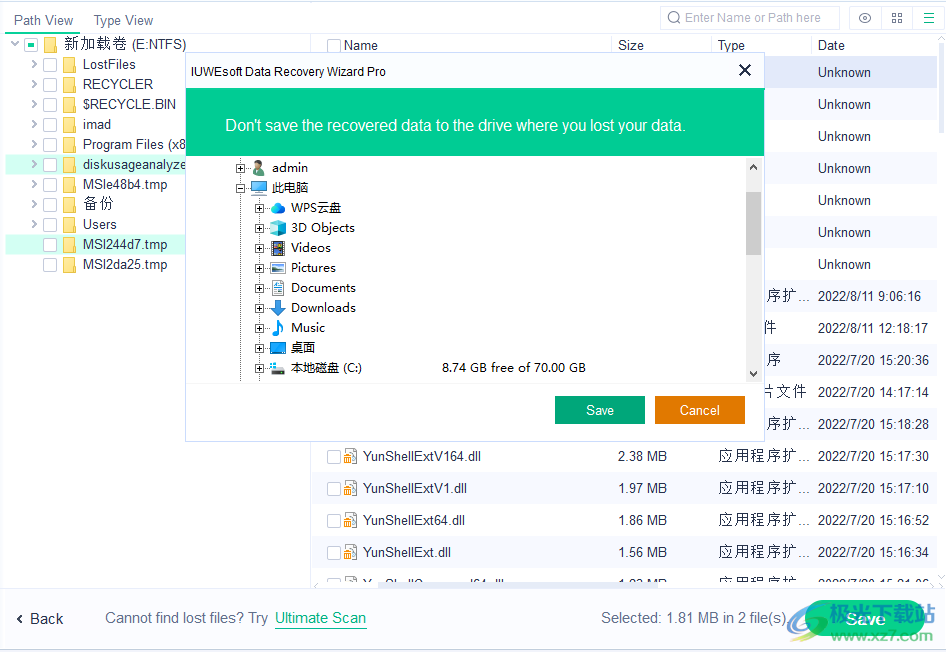Sort by the Type column header
946x652 pixels.
click(731, 45)
